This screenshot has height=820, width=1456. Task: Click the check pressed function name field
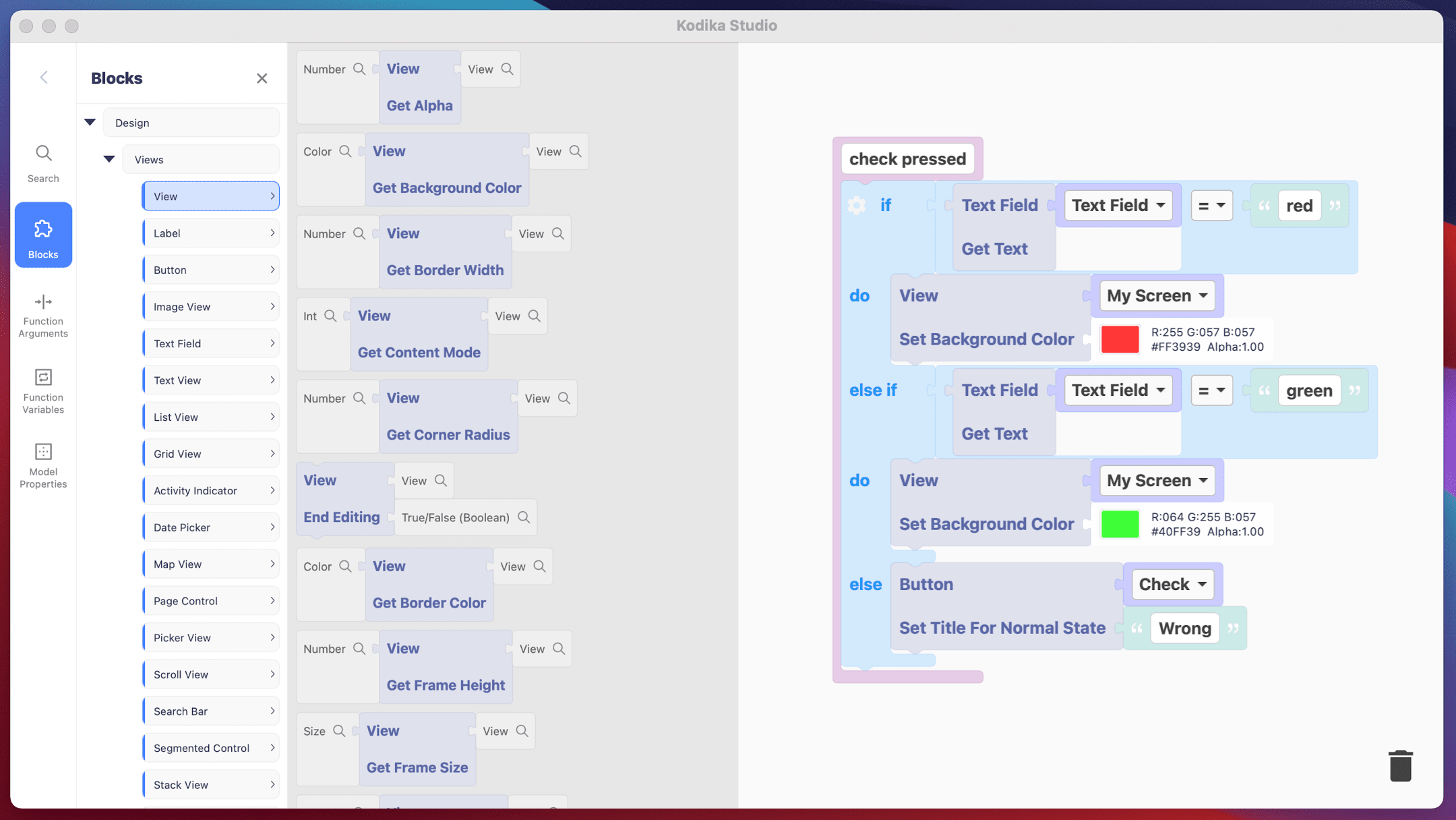point(907,158)
